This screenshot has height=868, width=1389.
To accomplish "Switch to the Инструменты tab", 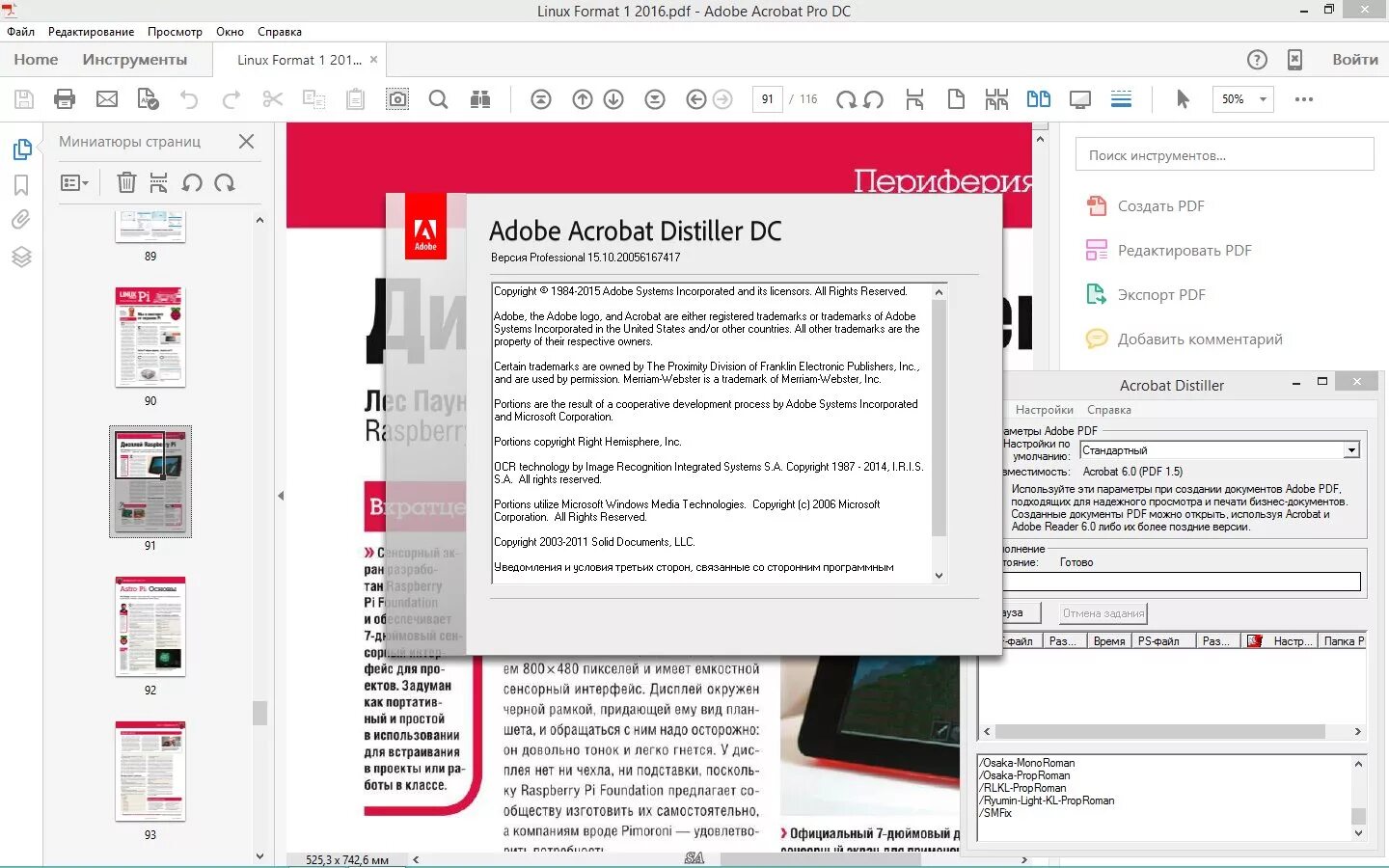I will [135, 59].
